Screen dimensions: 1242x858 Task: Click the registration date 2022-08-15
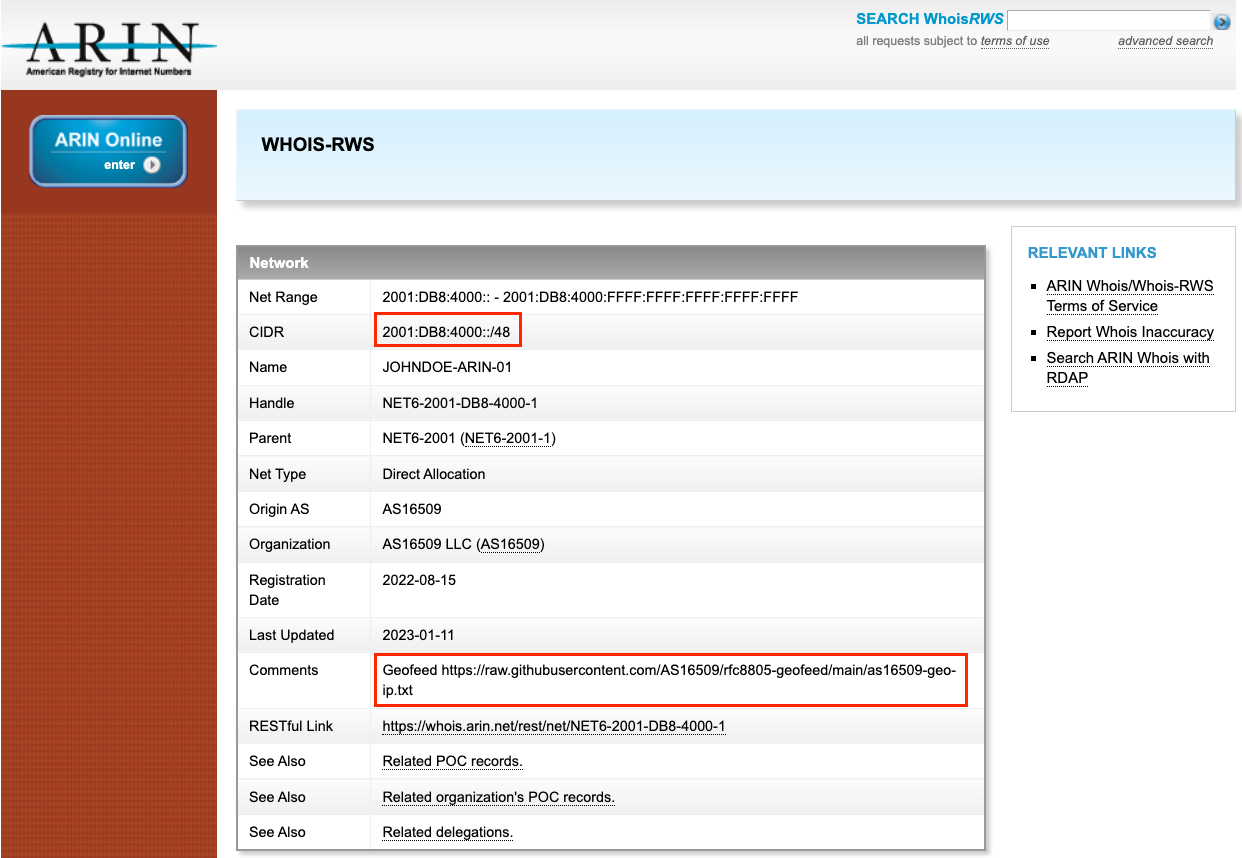point(417,580)
